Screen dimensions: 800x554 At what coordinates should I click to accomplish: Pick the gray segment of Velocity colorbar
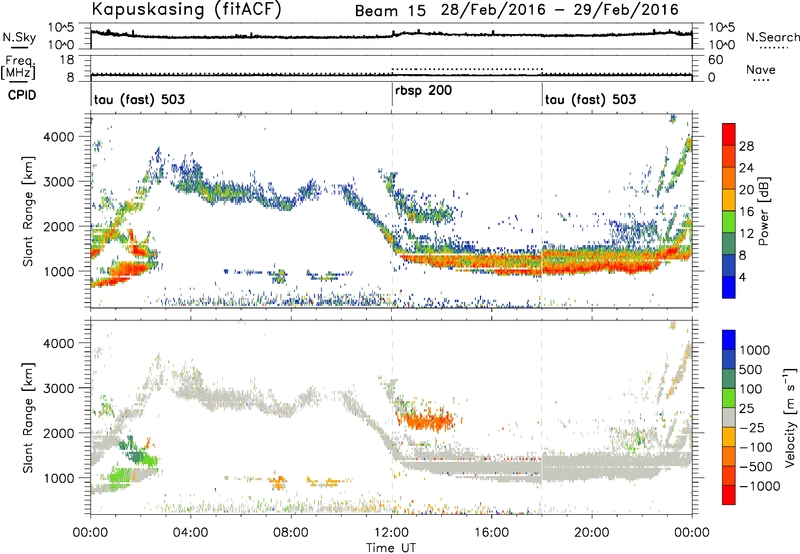[x=729, y=417]
